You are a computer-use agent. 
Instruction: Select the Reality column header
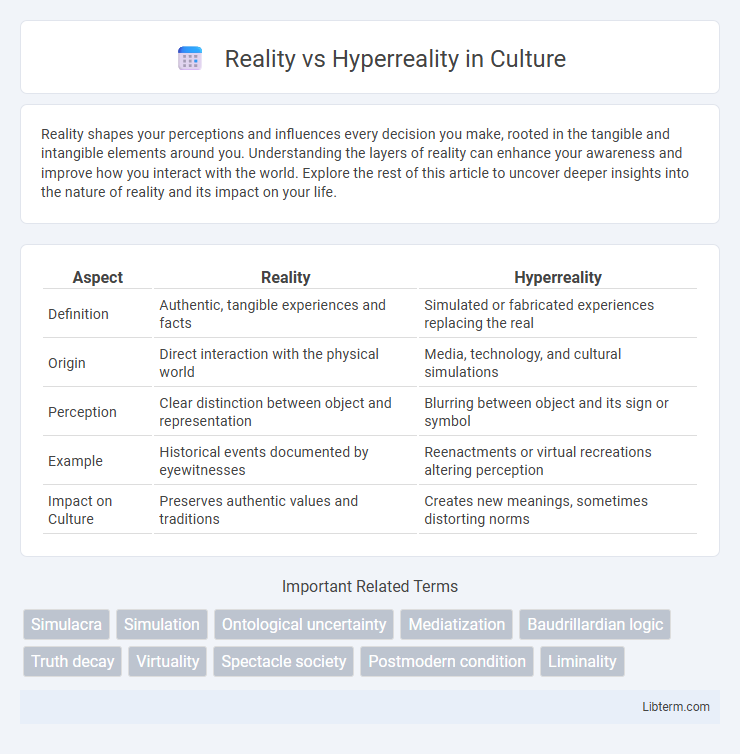point(285,277)
